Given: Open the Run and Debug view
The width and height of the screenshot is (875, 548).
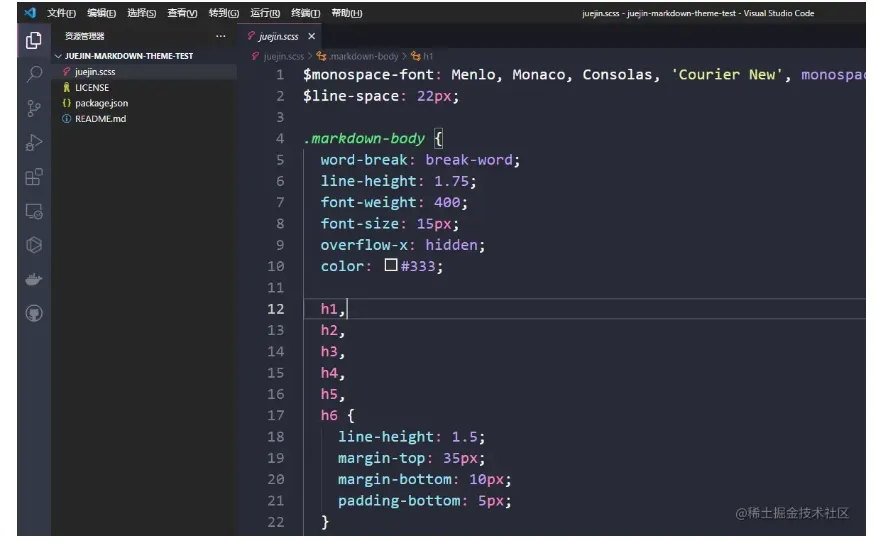Looking at the screenshot, I should point(34,143).
